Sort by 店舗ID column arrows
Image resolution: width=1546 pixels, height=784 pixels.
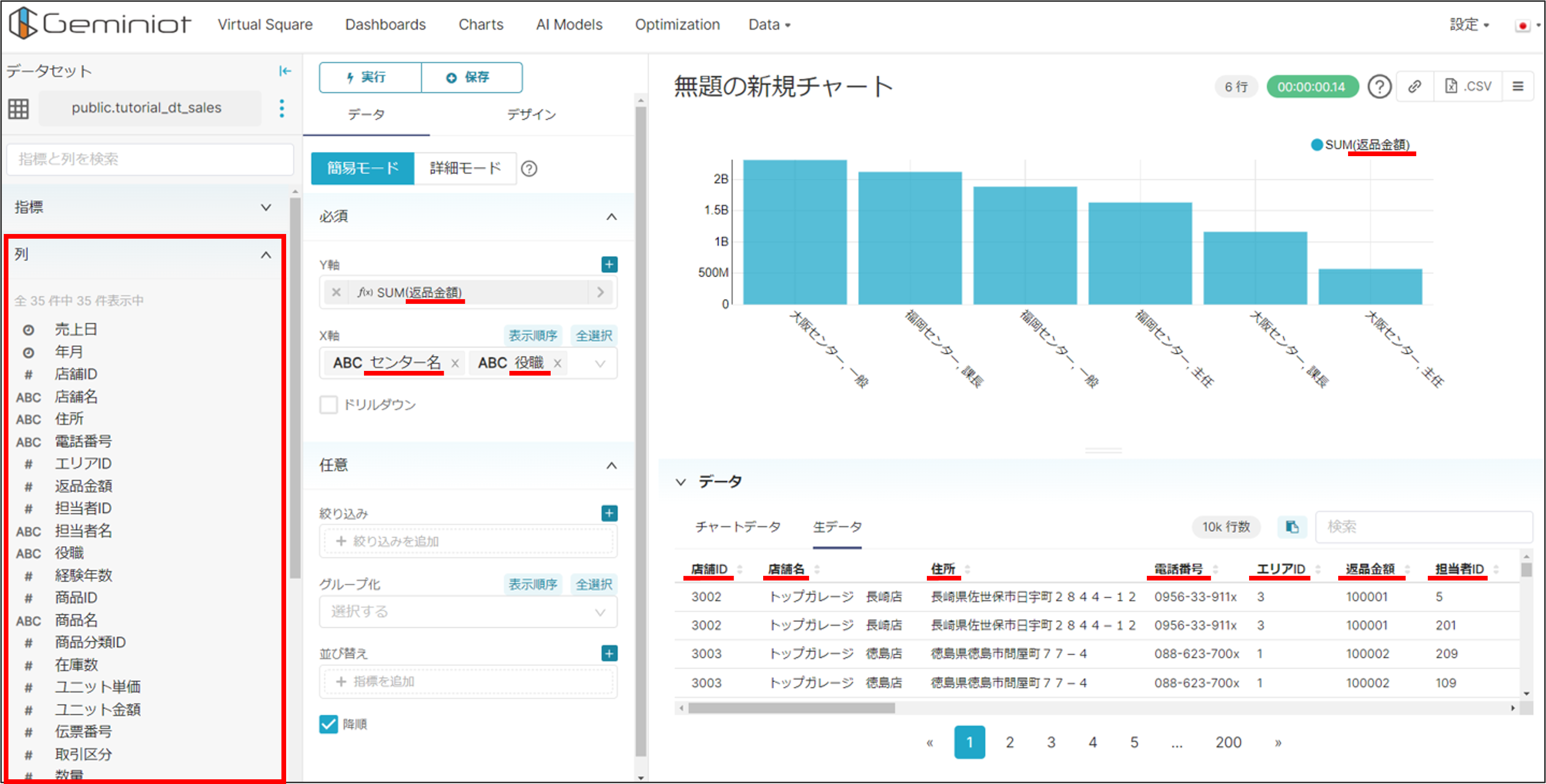point(739,569)
